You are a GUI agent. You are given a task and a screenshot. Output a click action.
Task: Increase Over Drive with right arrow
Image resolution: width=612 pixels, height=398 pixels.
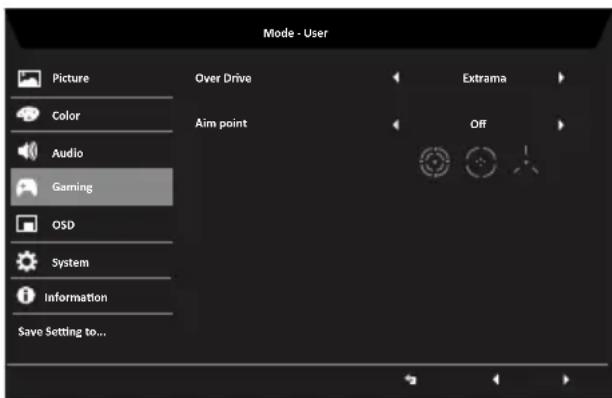pos(561,78)
